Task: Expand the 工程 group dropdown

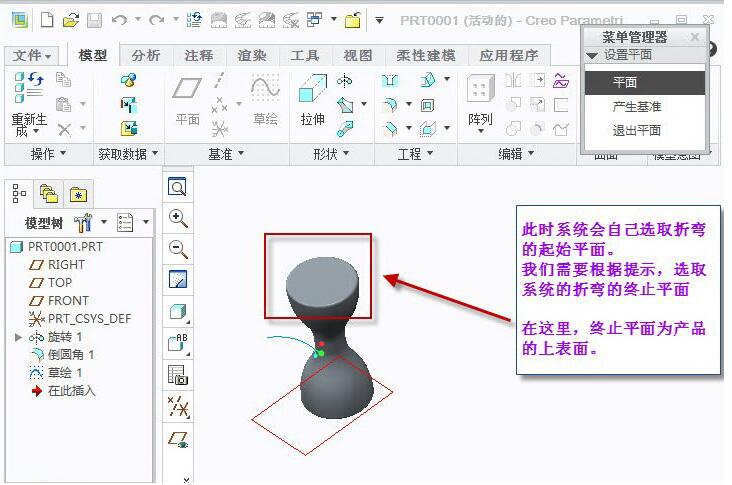Action: coord(415,154)
